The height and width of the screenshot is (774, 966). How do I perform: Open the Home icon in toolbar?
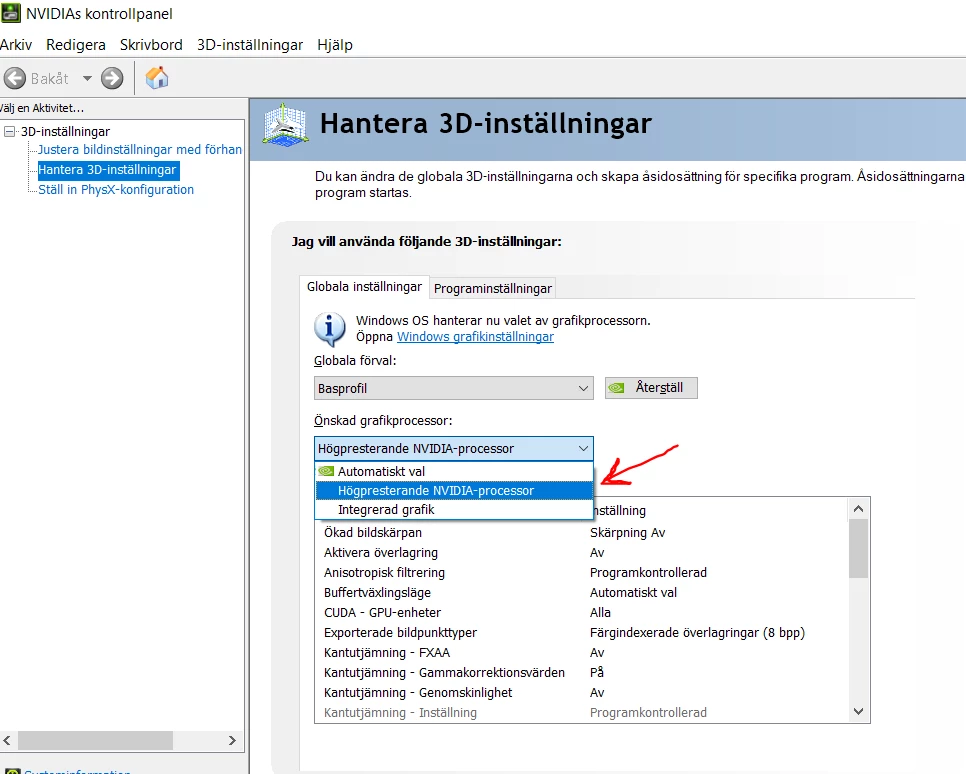(157, 78)
